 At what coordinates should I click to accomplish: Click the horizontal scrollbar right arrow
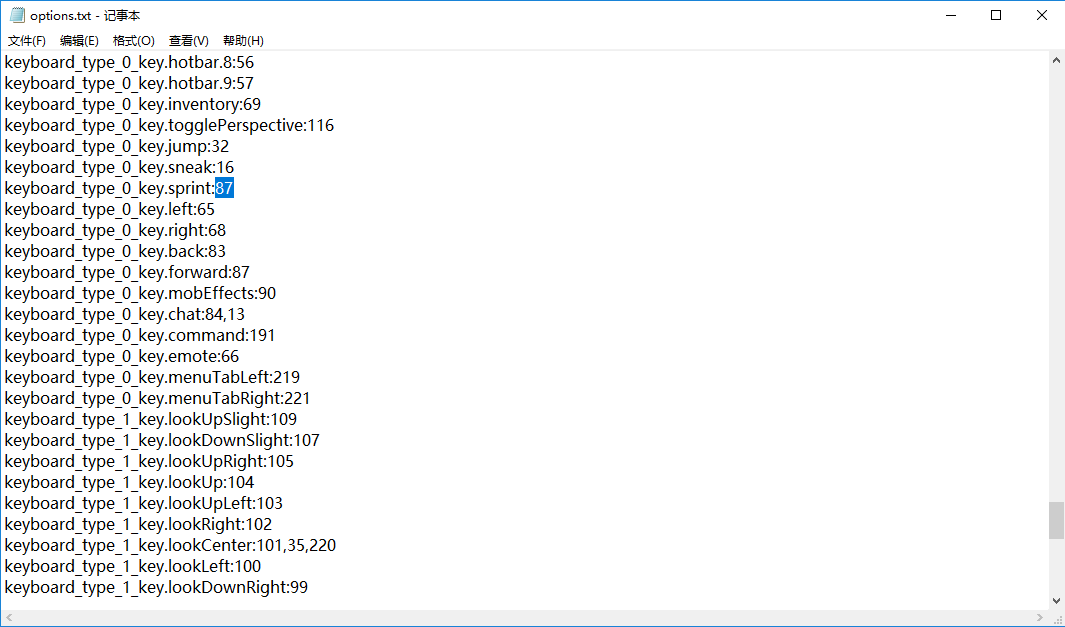[x=1040, y=617]
